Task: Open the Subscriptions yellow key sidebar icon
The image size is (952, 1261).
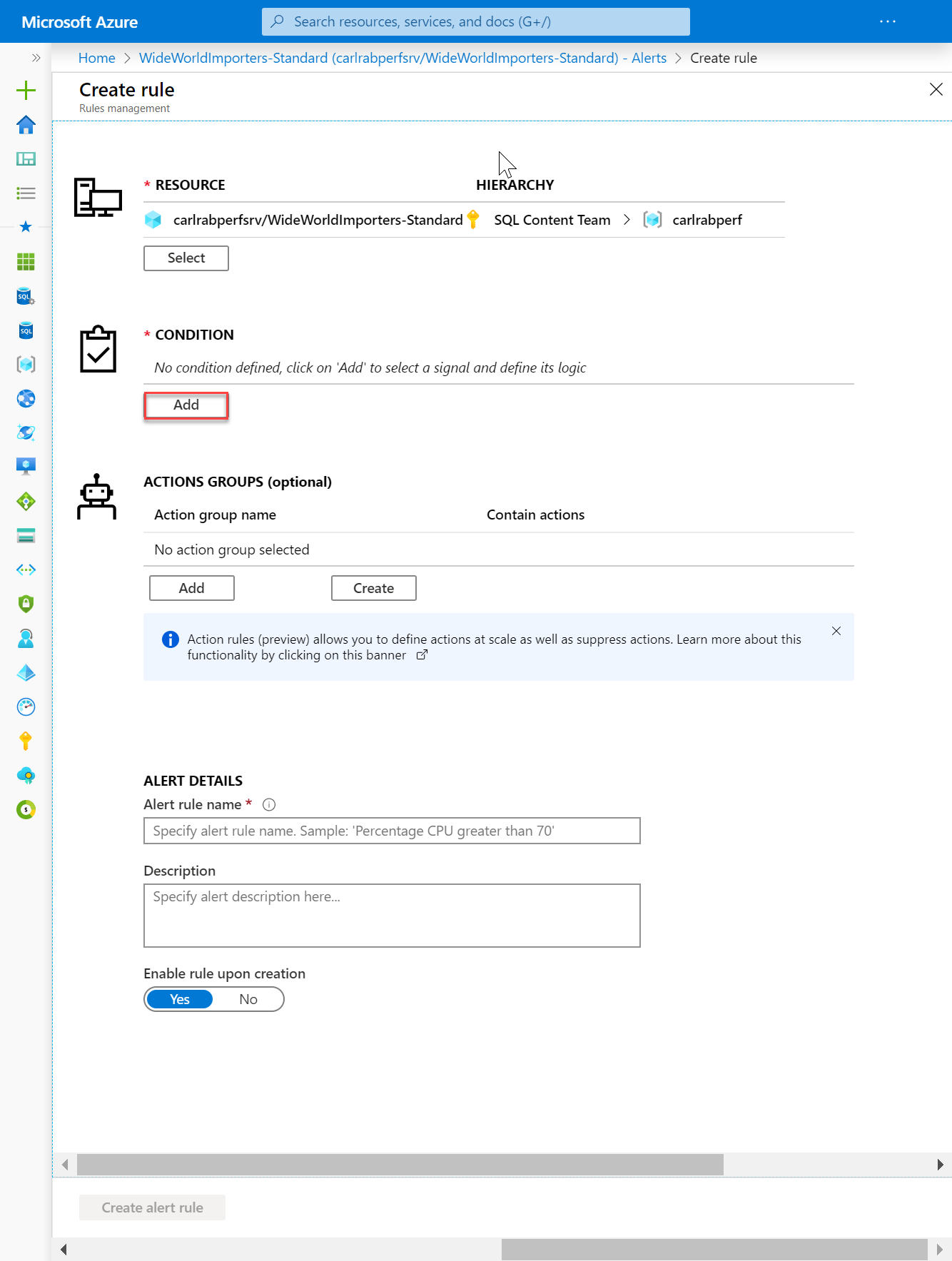Action: point(26,741)
